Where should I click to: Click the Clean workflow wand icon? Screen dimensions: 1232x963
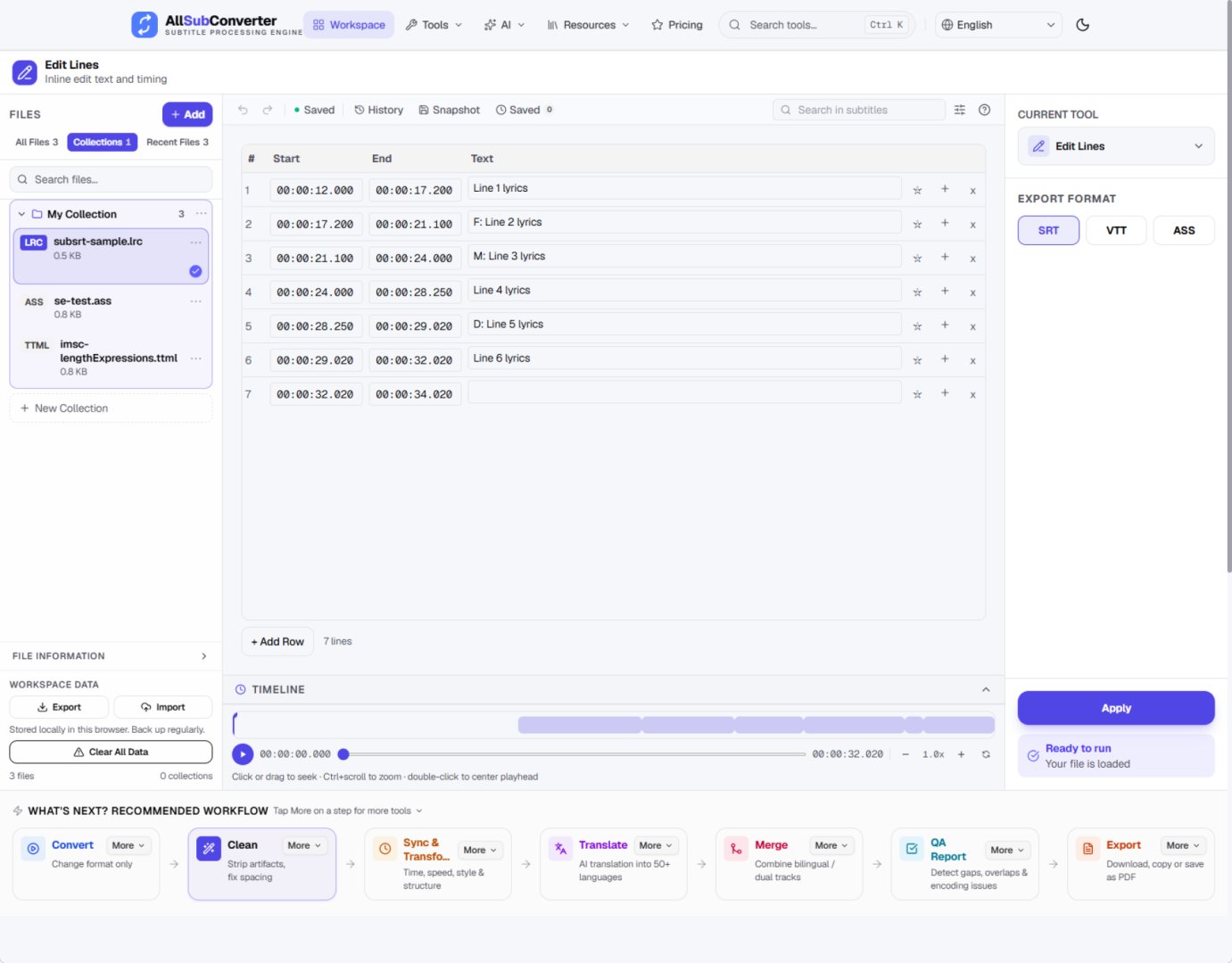pos(209,848)
